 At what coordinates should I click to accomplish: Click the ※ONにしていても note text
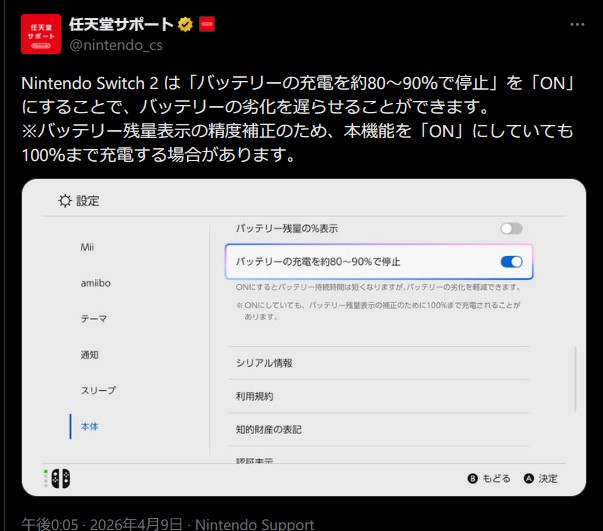click(x=378, y=311)
